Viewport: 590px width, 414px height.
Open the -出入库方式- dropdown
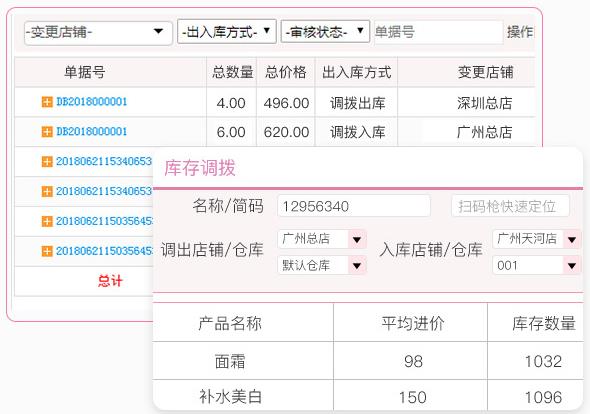point(227,32)
